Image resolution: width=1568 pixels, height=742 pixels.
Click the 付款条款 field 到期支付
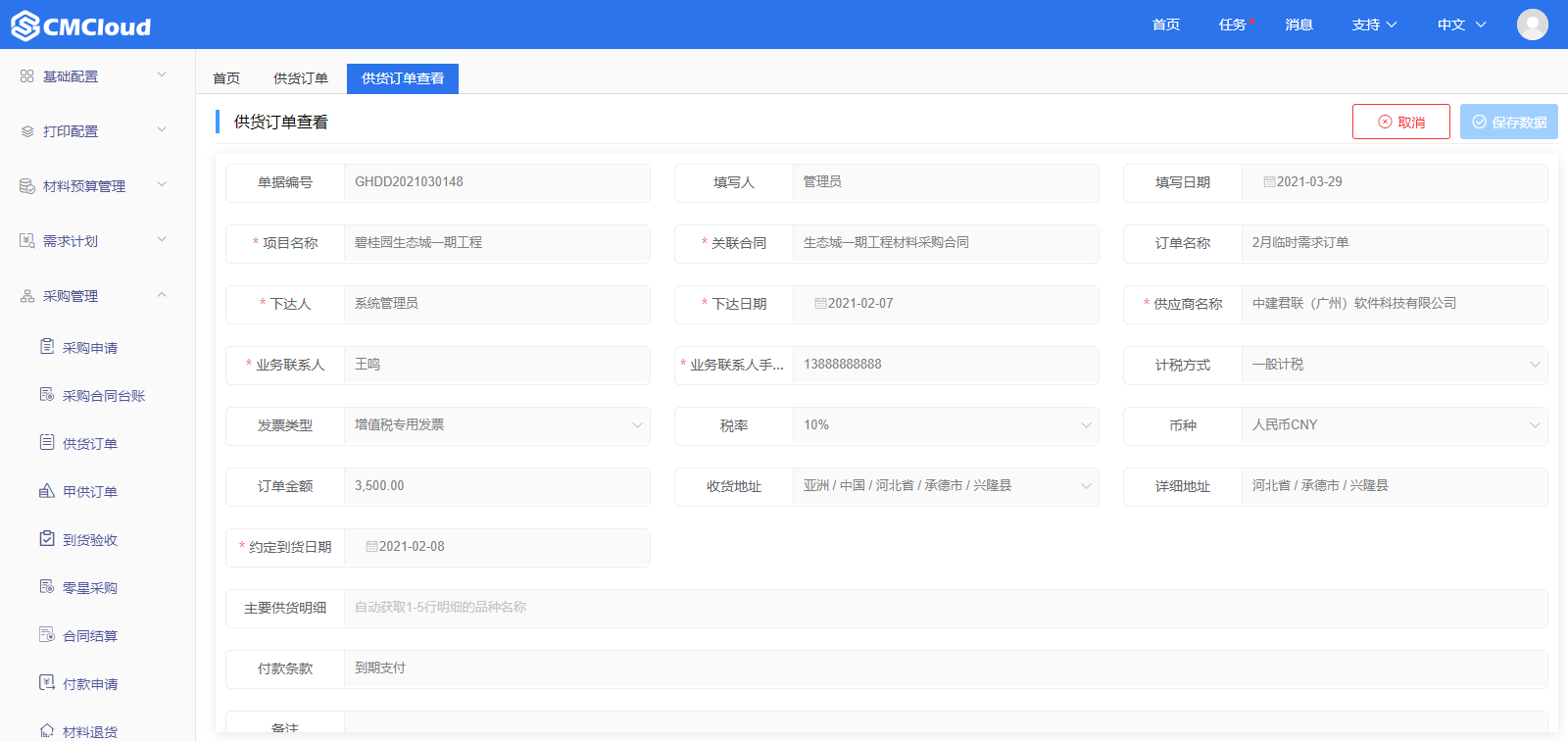point(946,668)
